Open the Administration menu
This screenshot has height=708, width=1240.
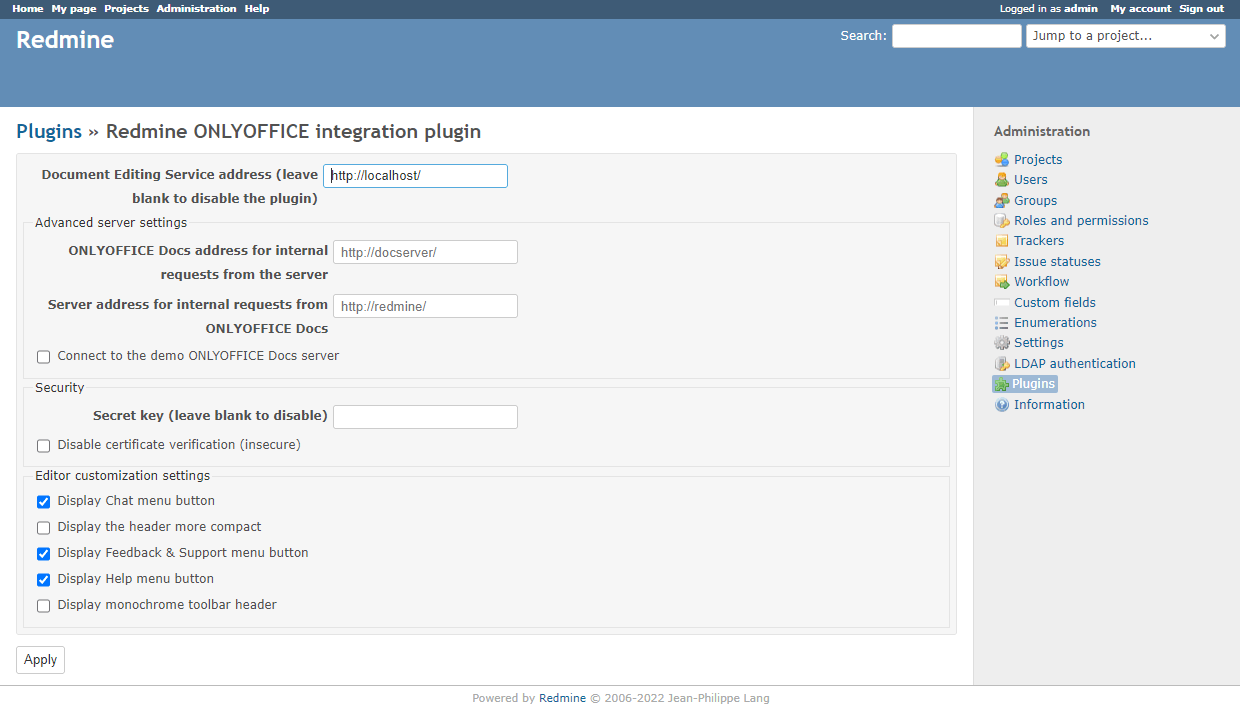[x=196, y=8]
